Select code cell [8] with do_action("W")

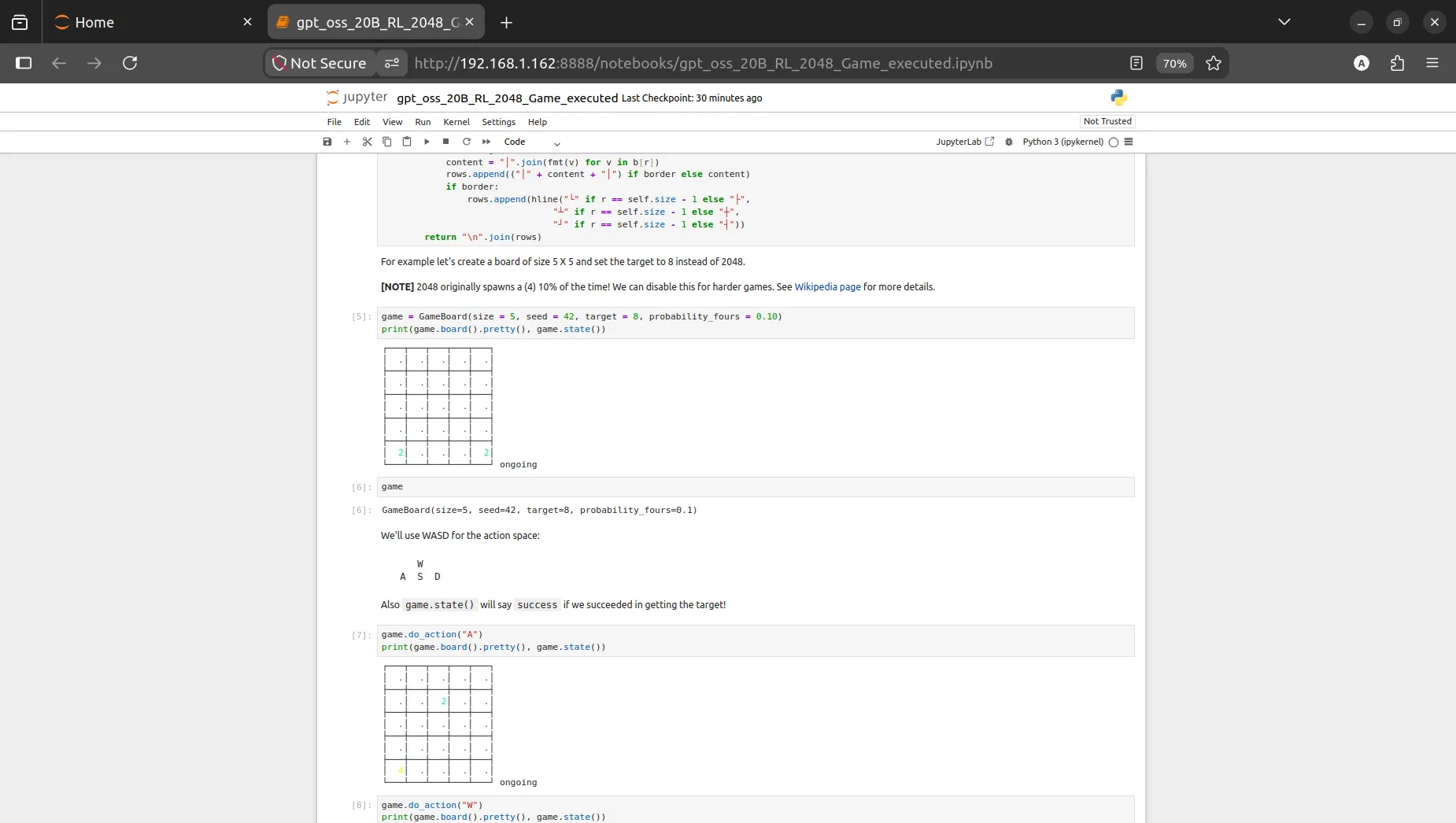click(756, 810)
